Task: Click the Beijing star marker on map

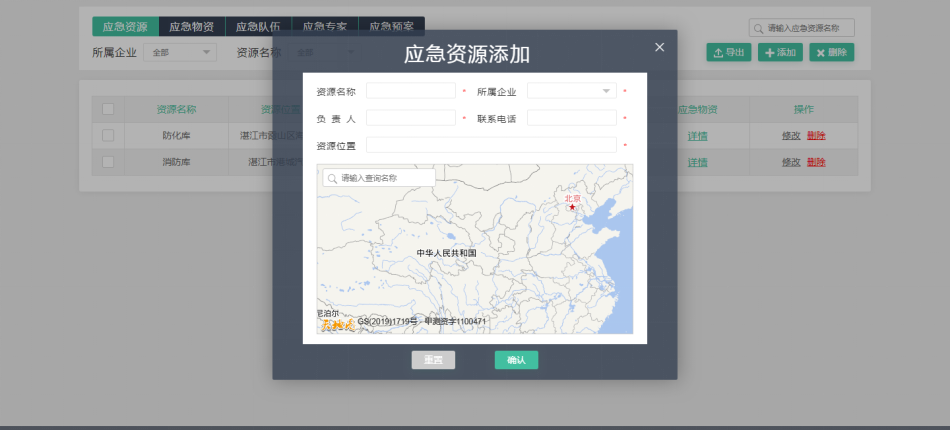Action: [x=572, y=207]
